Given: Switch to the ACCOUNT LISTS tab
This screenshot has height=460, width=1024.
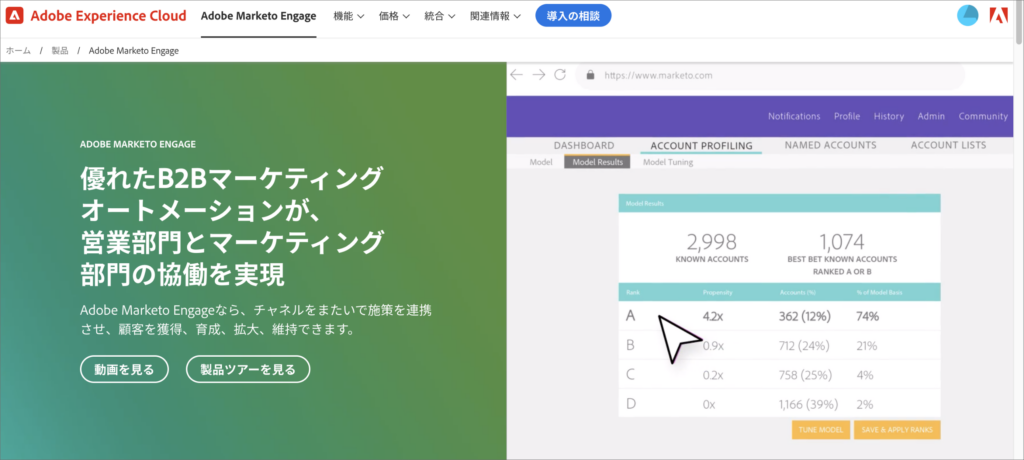Looking at the screenshot, I should pos(948,145).
